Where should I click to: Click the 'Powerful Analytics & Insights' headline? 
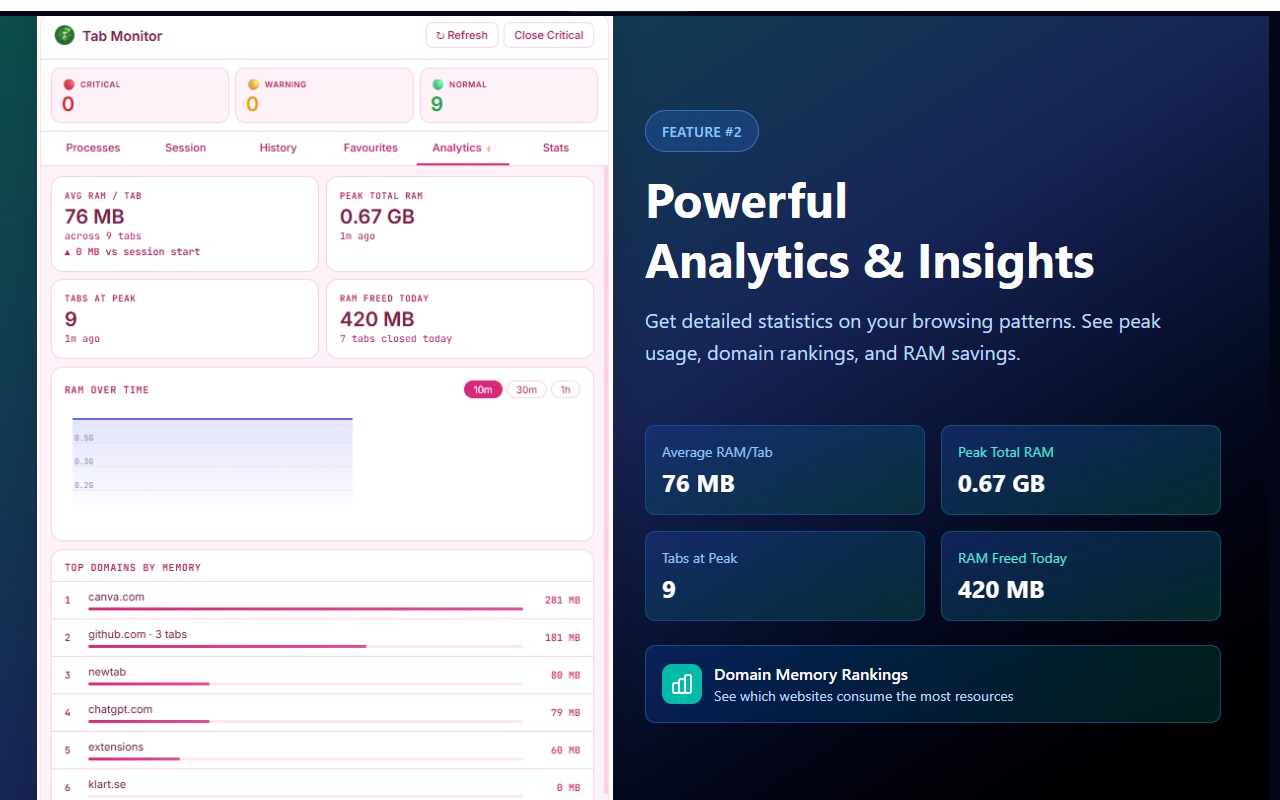tap(870, 231)
